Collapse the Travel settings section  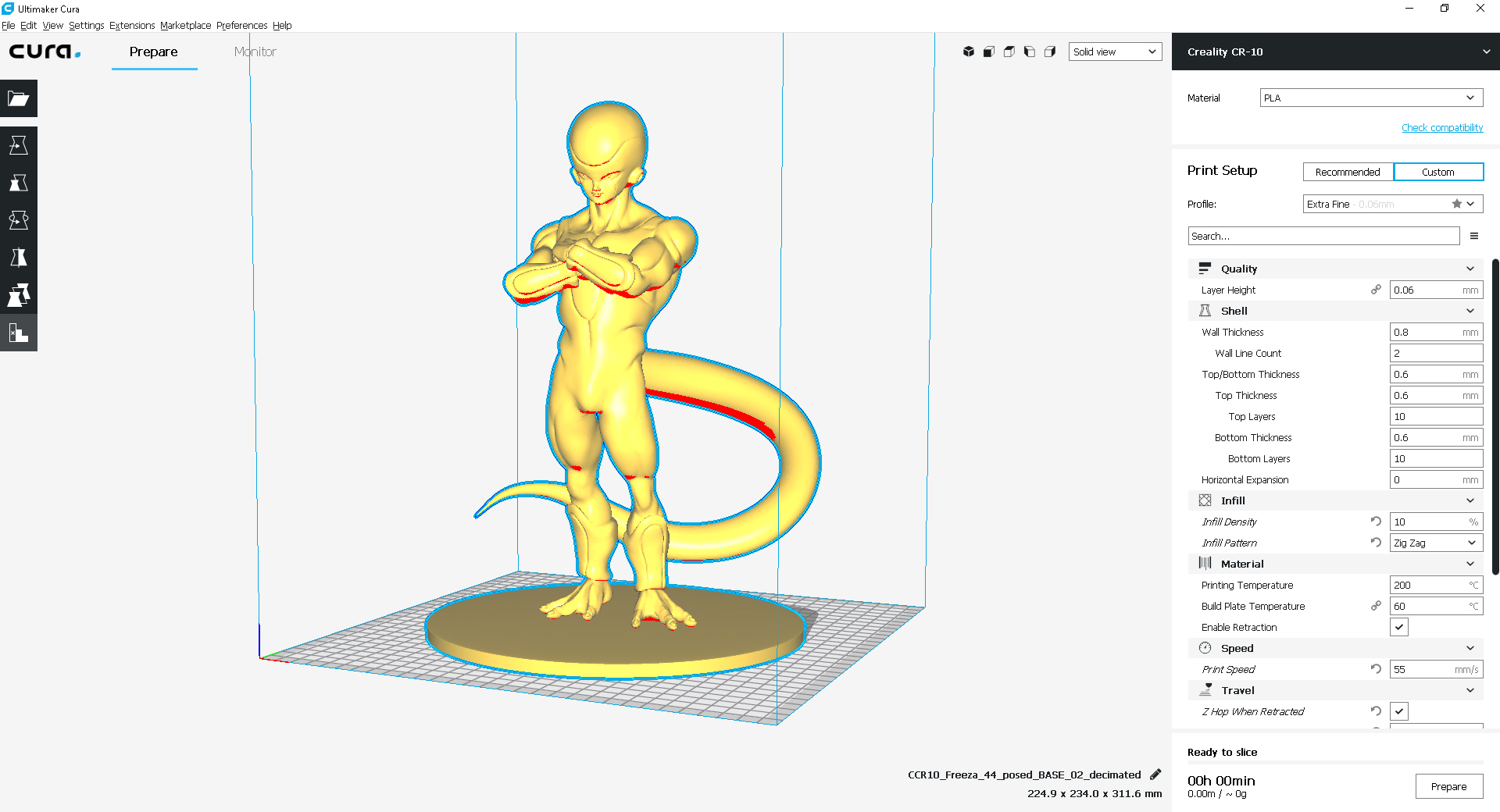click(x=1336, y=690)
